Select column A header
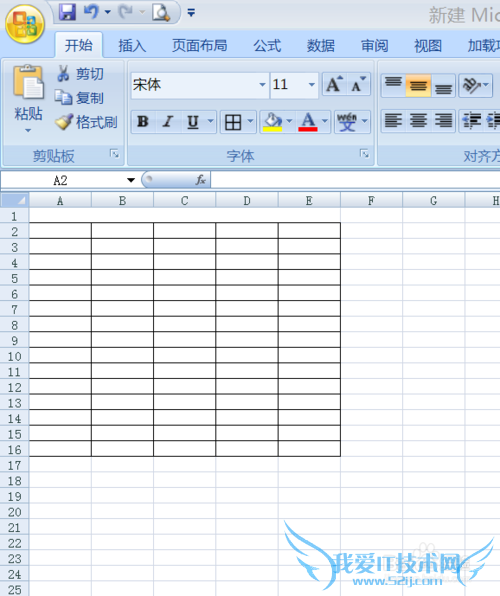The image size is (500, 596). [x=60, y=201]
